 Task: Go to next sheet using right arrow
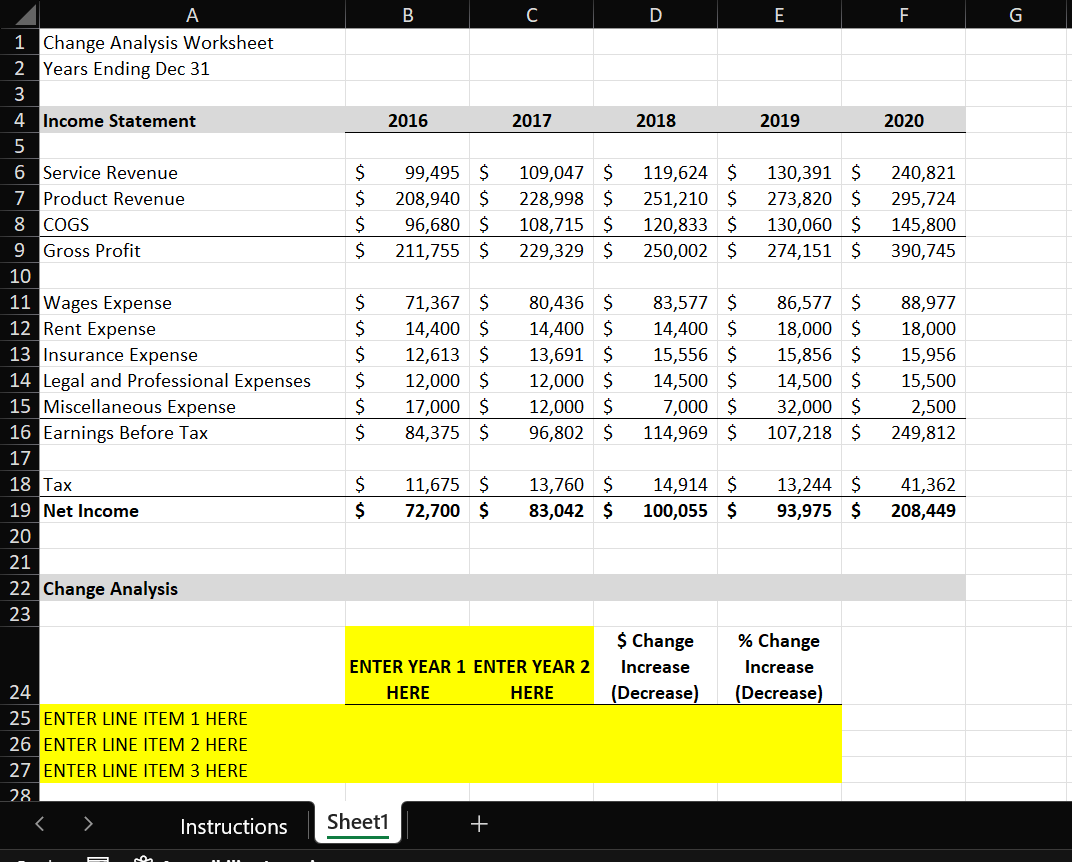pos(88,824)
